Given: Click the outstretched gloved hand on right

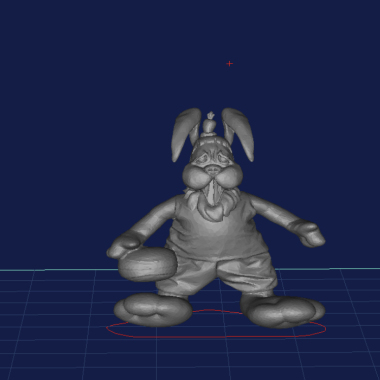Looking at the screenshot, I should 307,232.
